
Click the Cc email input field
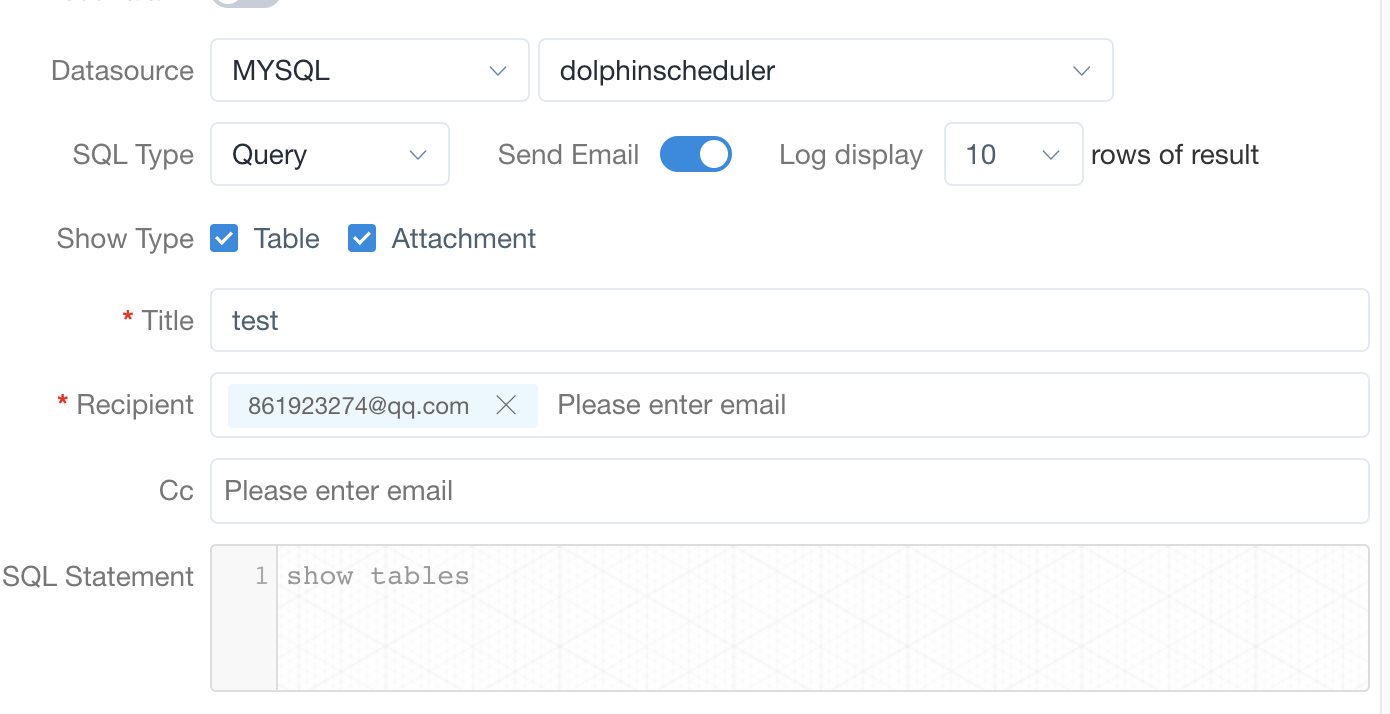pos(789,490)
